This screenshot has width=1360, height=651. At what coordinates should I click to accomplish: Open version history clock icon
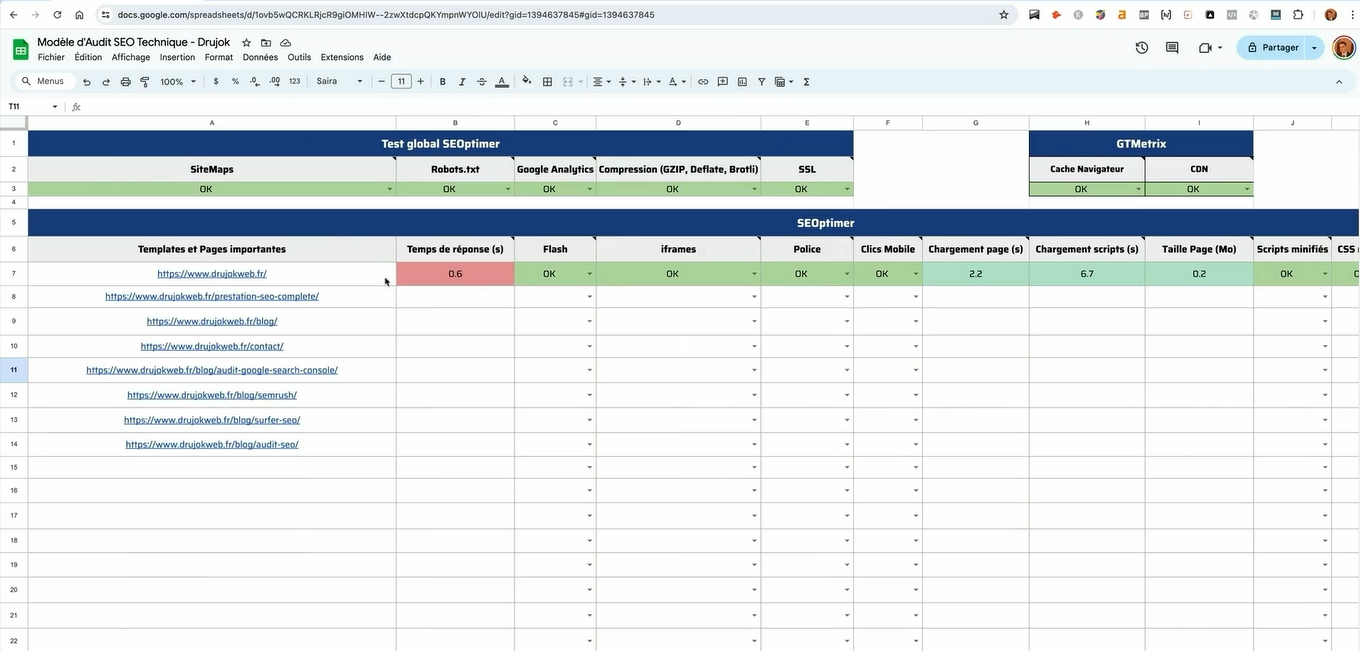(1142, 47)
